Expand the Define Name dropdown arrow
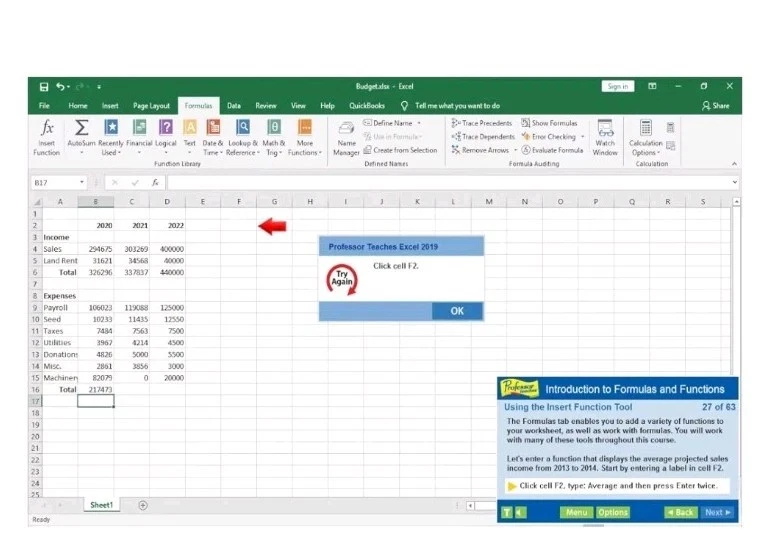The image size is (781, 556). pyautogui.click(x=419, y=123)
